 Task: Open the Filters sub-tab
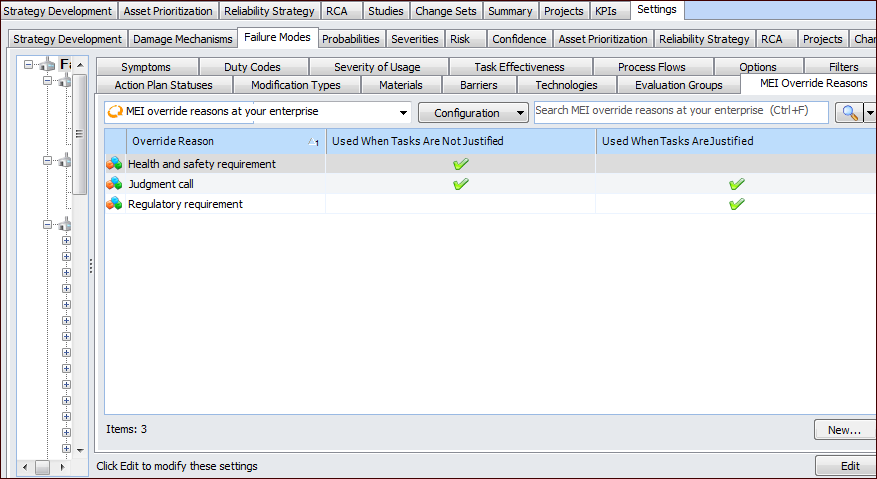pos(843,67)
